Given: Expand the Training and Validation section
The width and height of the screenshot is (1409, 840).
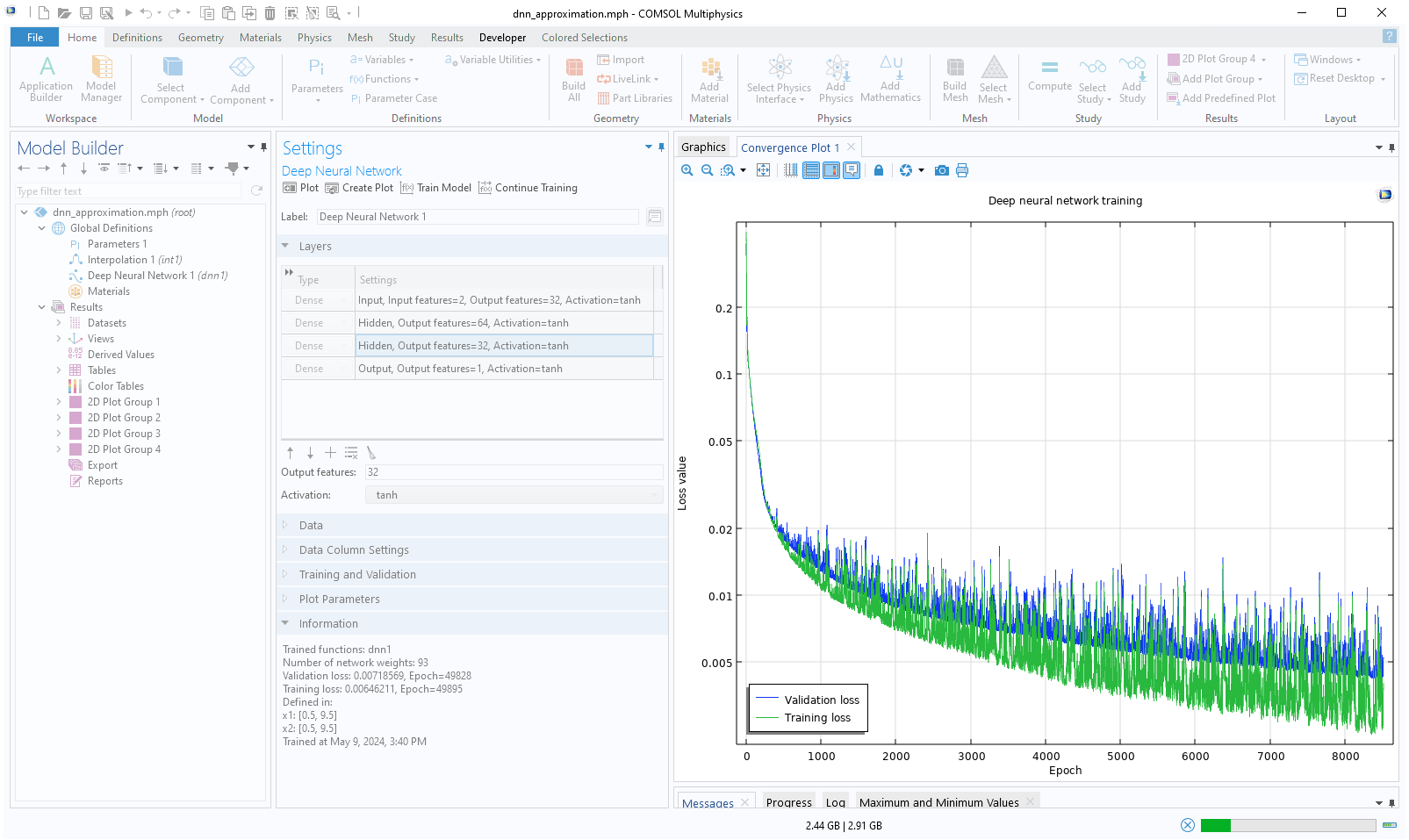Looking at the screenshot, I should pos(356,574).
